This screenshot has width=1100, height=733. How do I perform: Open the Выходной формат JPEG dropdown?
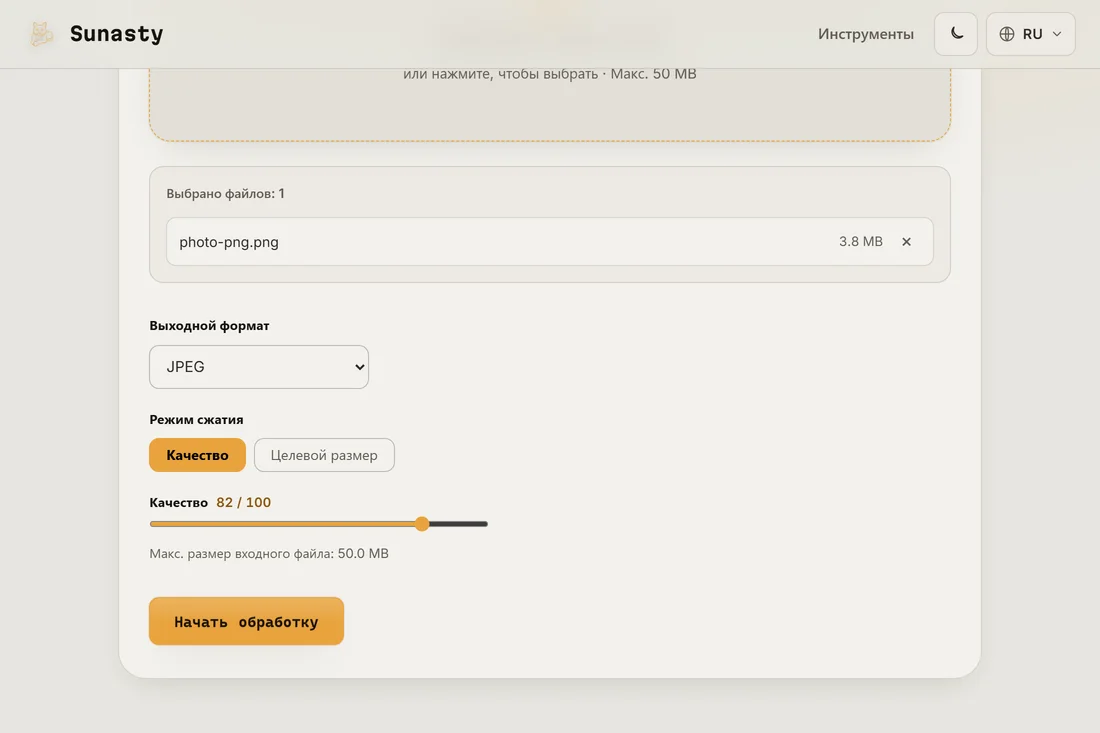(x=259, y=367)
